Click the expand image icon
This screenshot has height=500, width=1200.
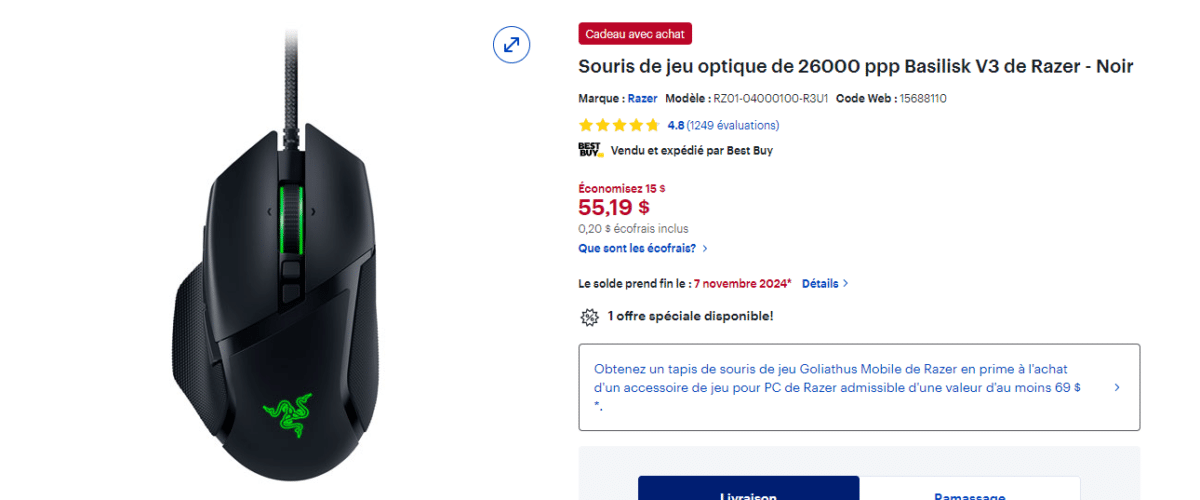(x=511, y=44)
